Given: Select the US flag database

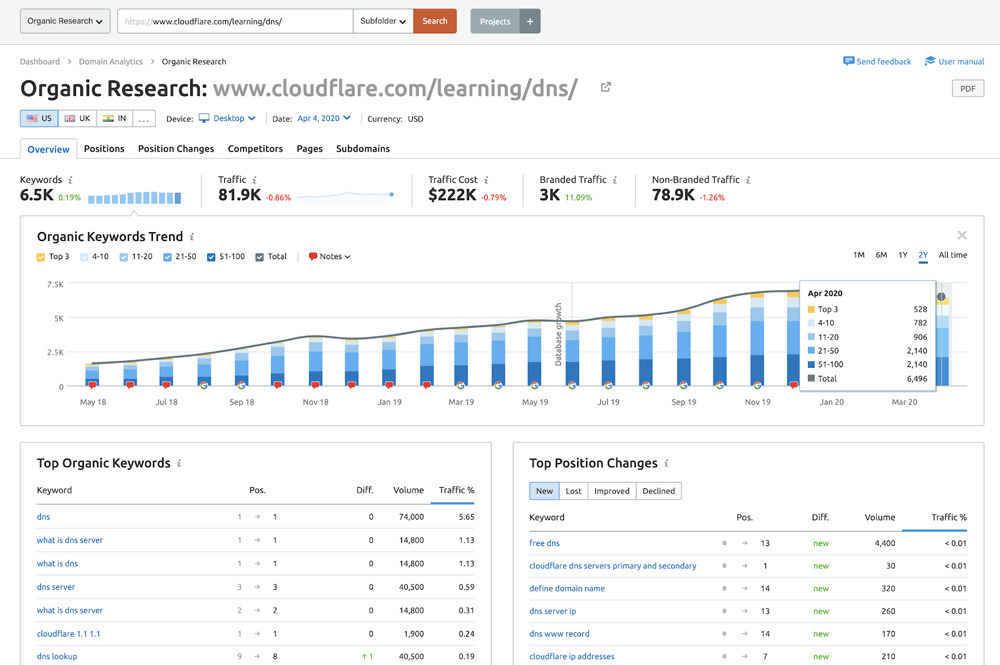Looking at the screenshot, I should [39, 119].
